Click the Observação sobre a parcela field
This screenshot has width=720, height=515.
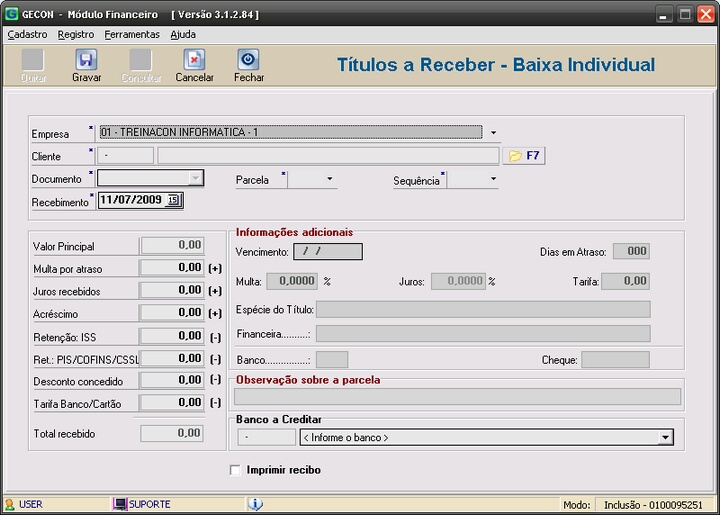(x=457, y=397)
